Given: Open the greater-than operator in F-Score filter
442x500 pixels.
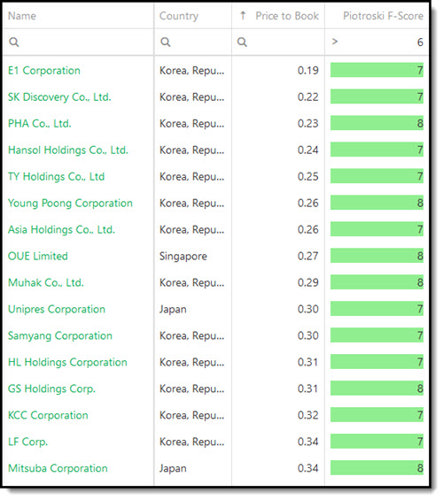Looking at the screenshot, I should coord(335,42).
